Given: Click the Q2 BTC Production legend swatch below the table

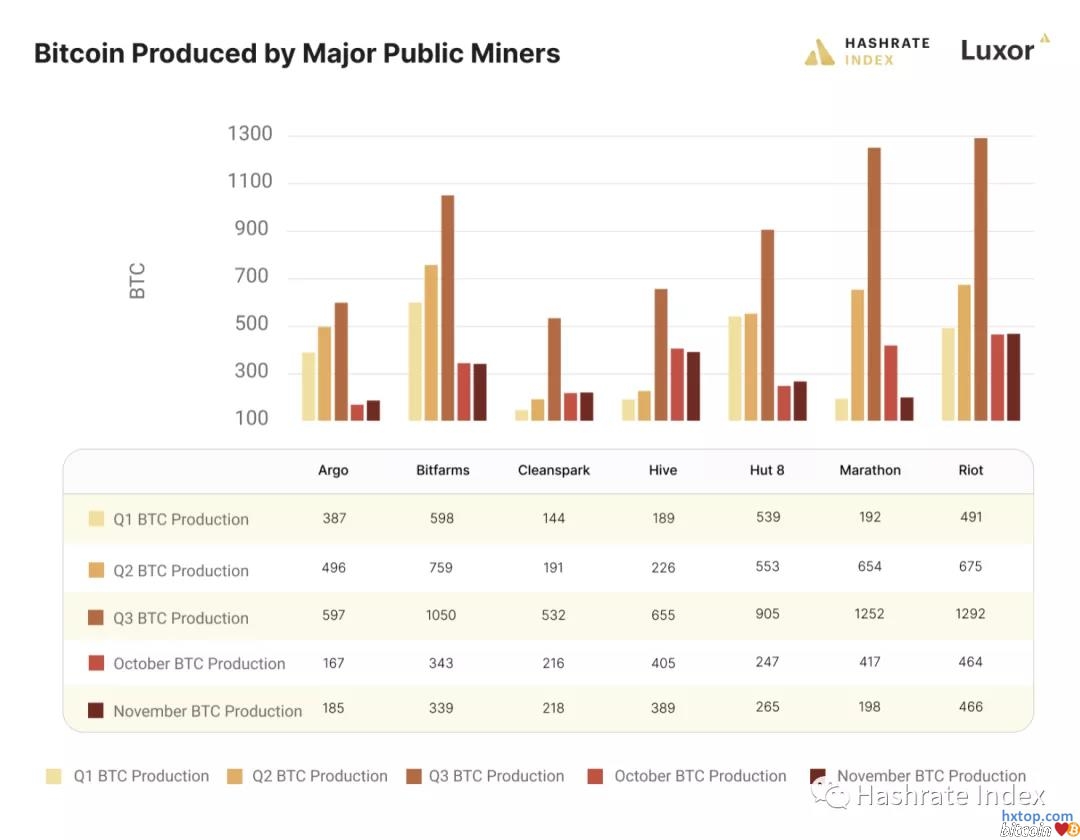Looking at the screenshot, I should (x=234, y=776).
